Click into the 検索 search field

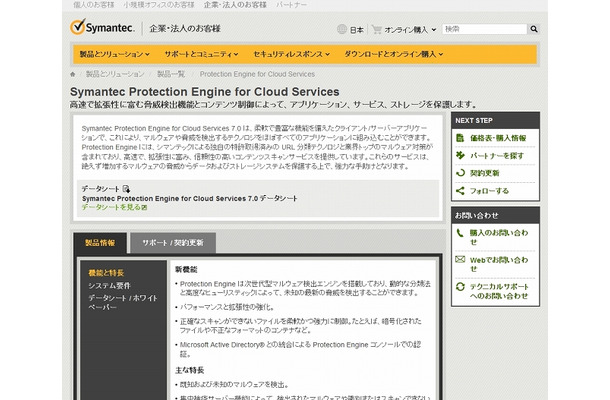(484, 29)
